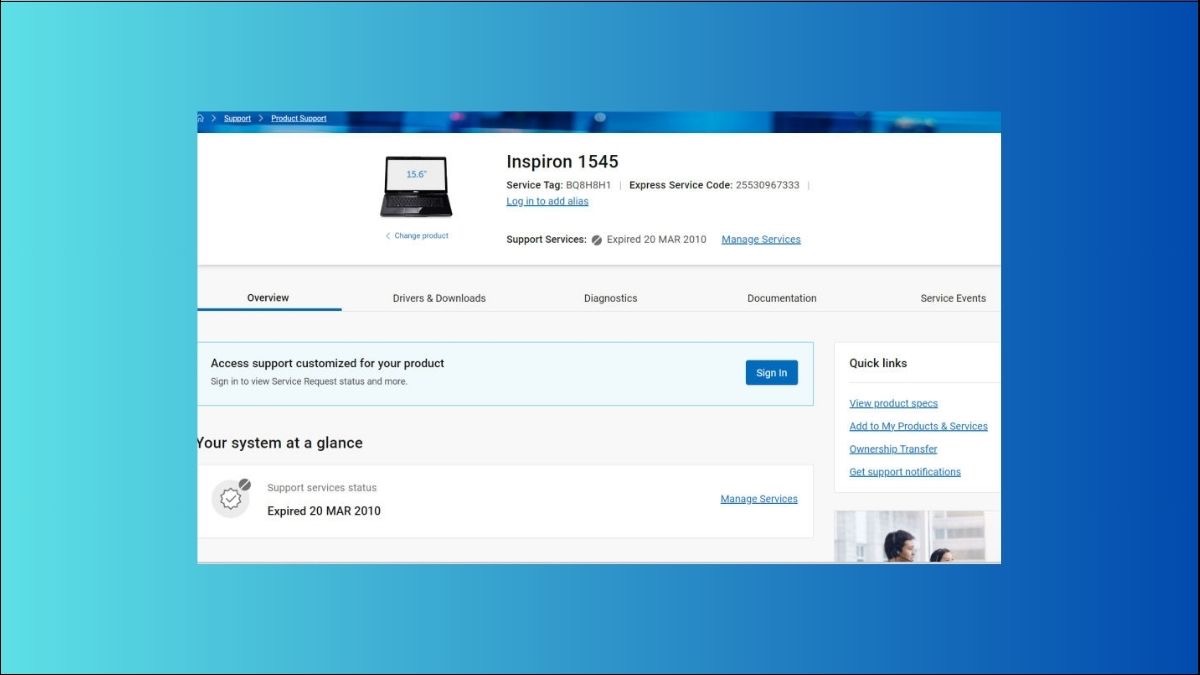Switch to Drivers & Downloads tab

pyautogui.click(x=439, y=298)
